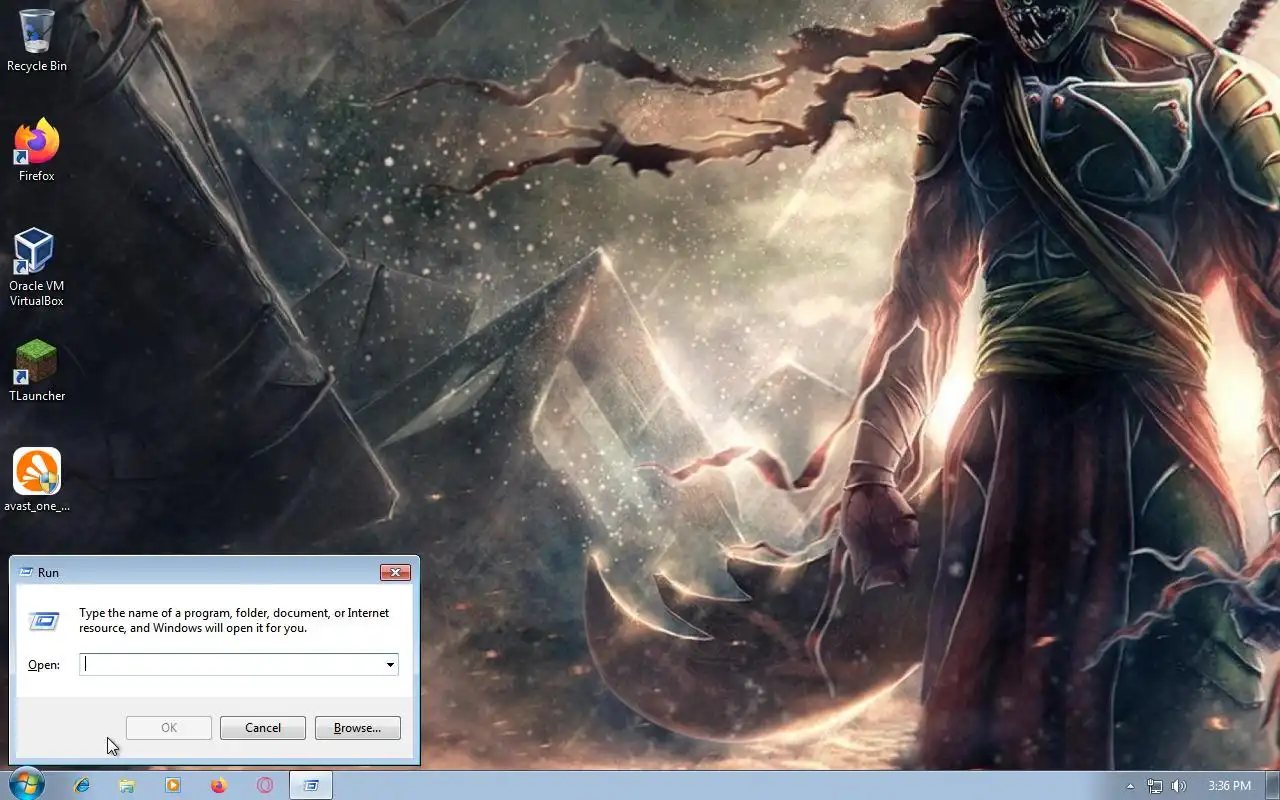This screenshot has height=800, width=1280.
Task: Open the Recycle Bin desktop icon
Action: coord(37,40)
